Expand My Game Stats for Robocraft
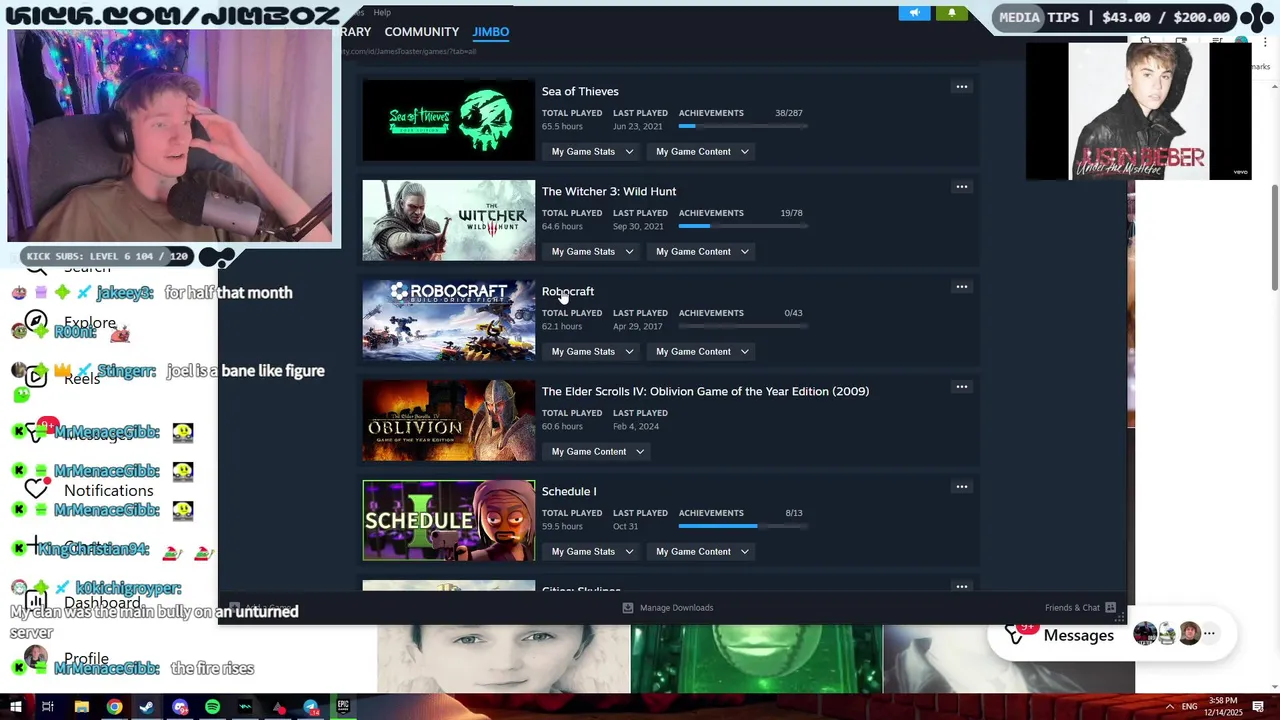1280x720 pixels. (592, 352)
